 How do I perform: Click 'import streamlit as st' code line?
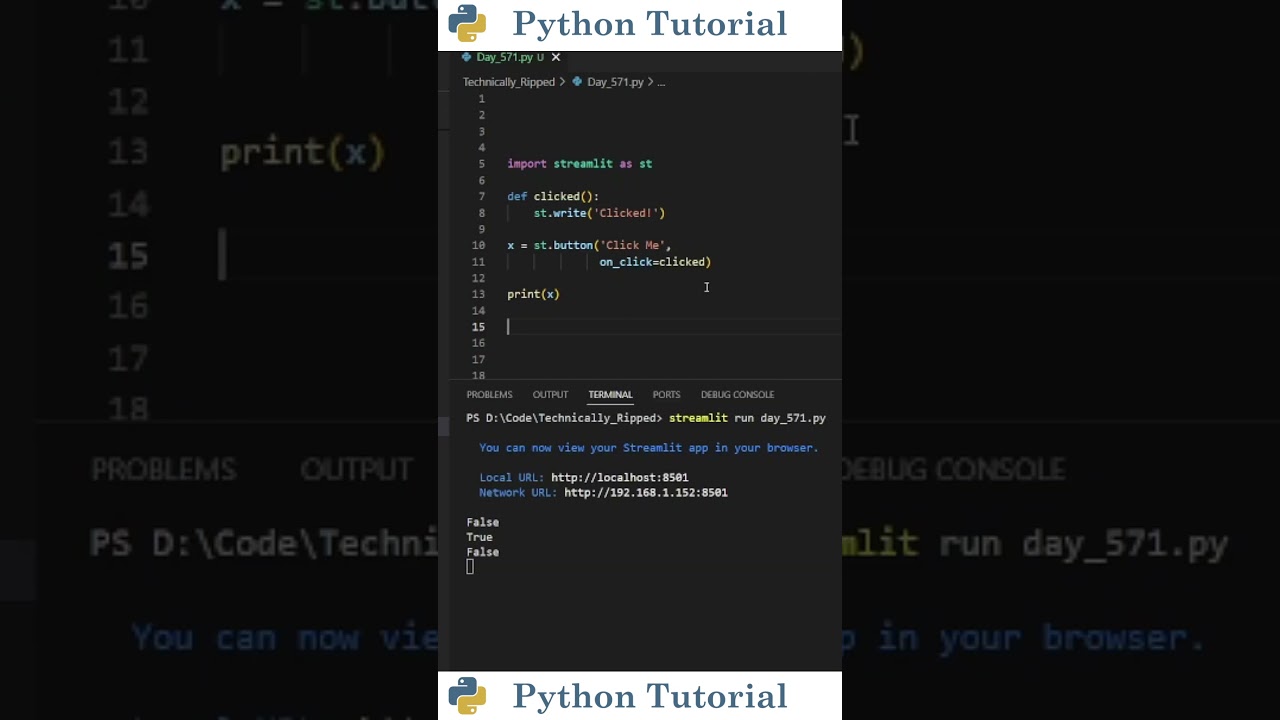[579, 164]
